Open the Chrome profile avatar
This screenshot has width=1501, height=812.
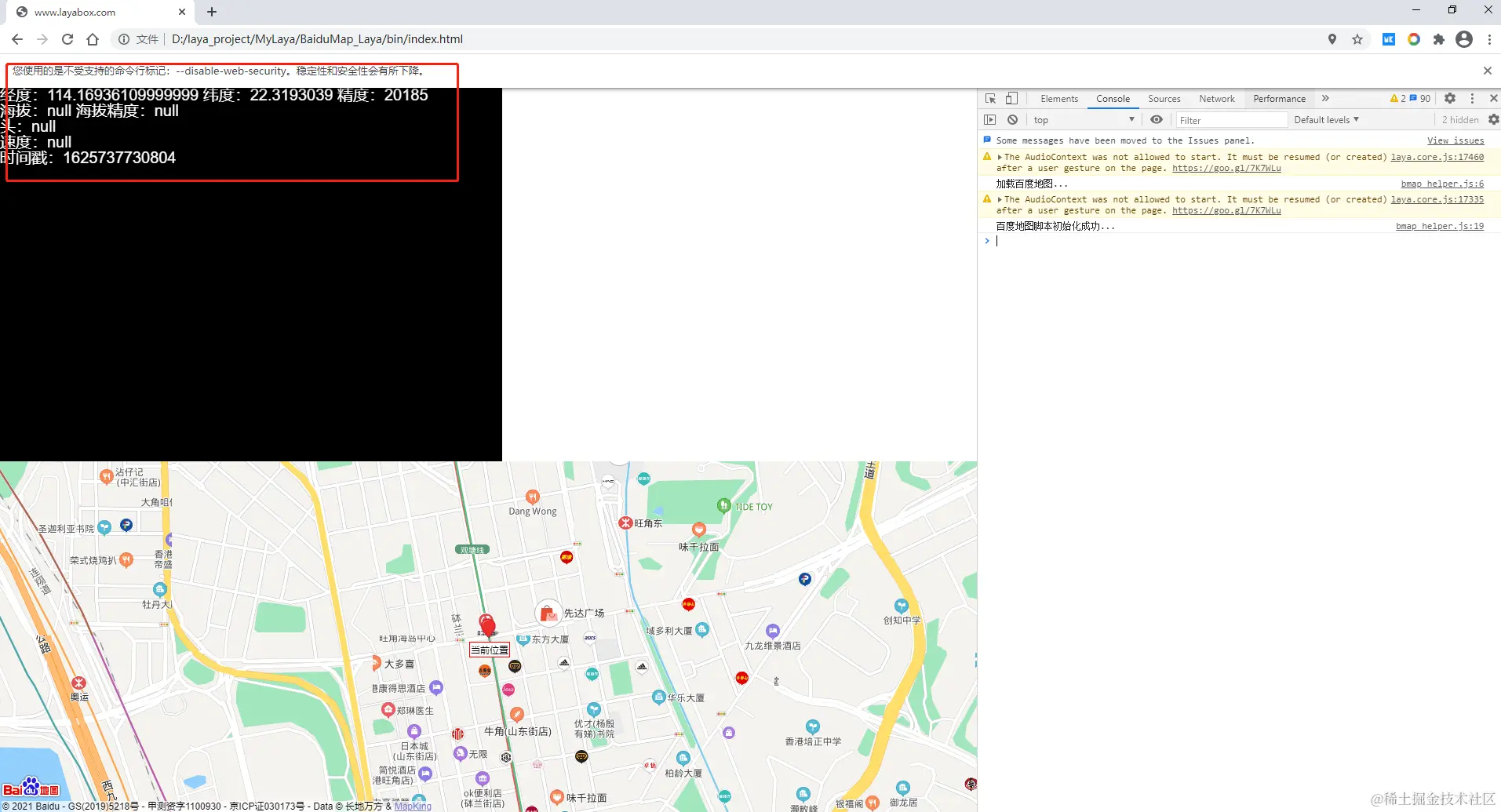point(1464,39)
